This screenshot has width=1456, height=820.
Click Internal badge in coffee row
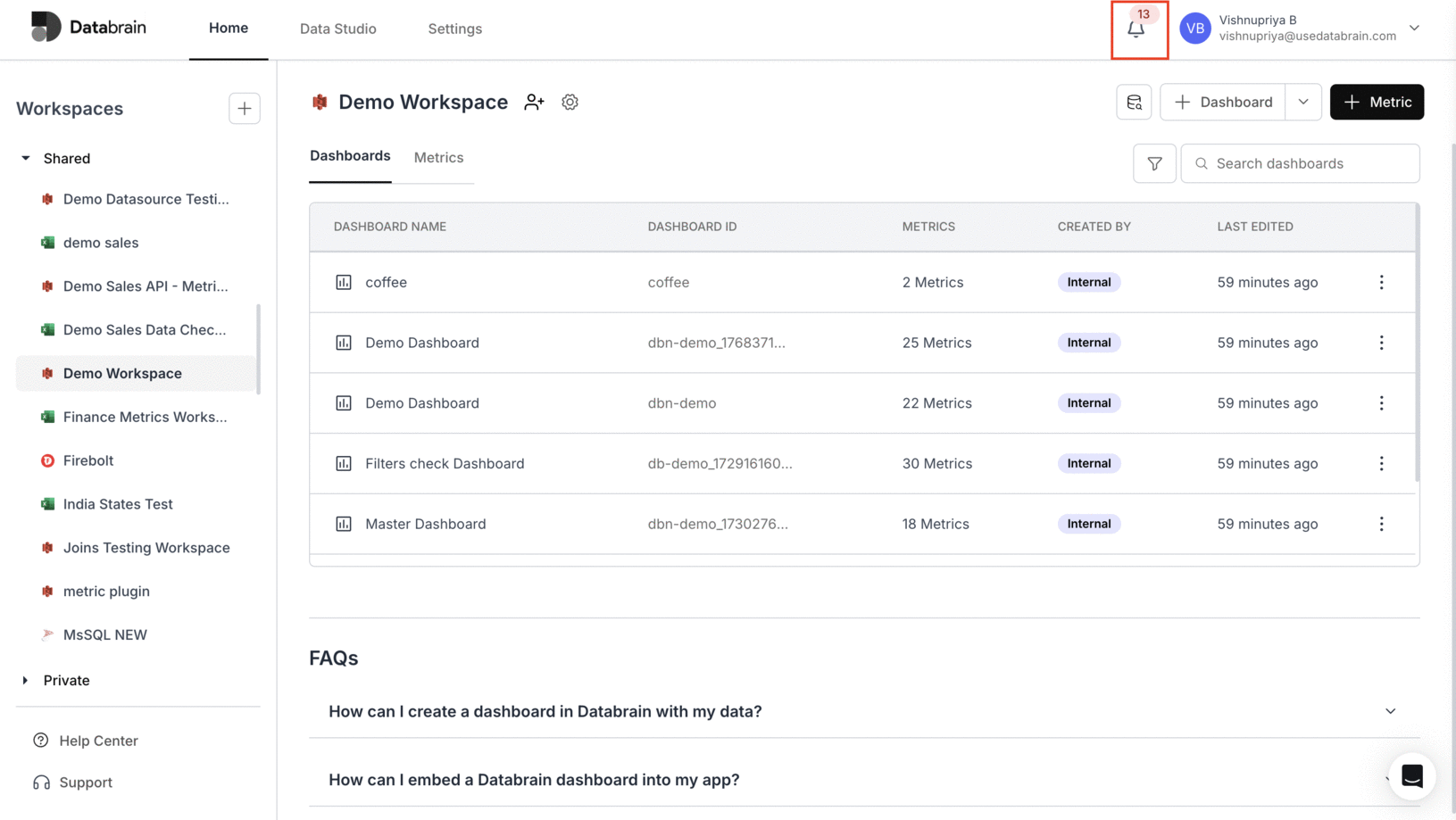point(1089,283)
